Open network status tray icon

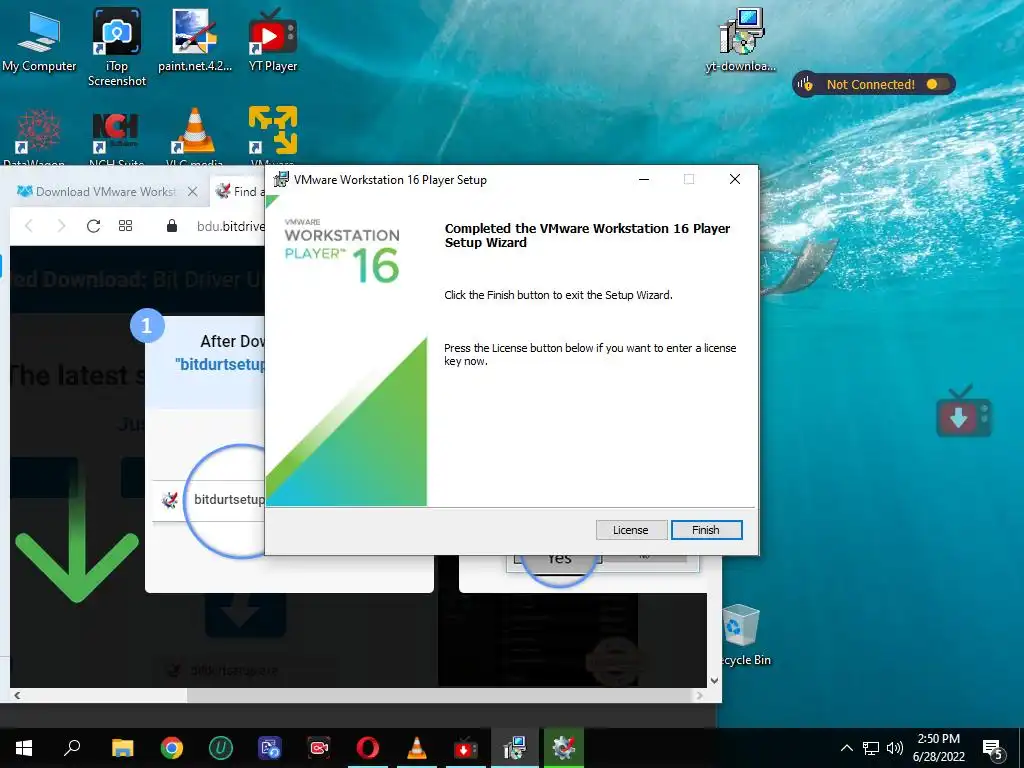pyautogui.click(x=871, y=748)
